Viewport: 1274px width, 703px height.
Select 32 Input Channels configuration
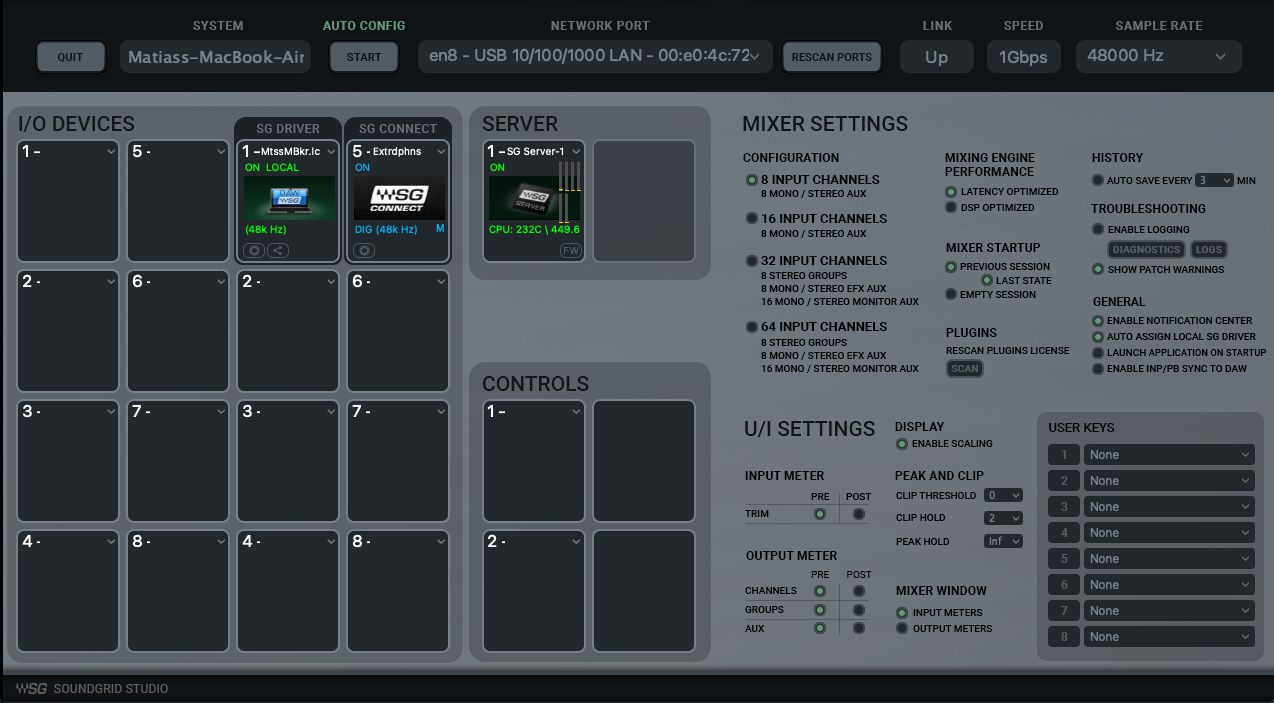pyautogui.click(x=752, y=260)
